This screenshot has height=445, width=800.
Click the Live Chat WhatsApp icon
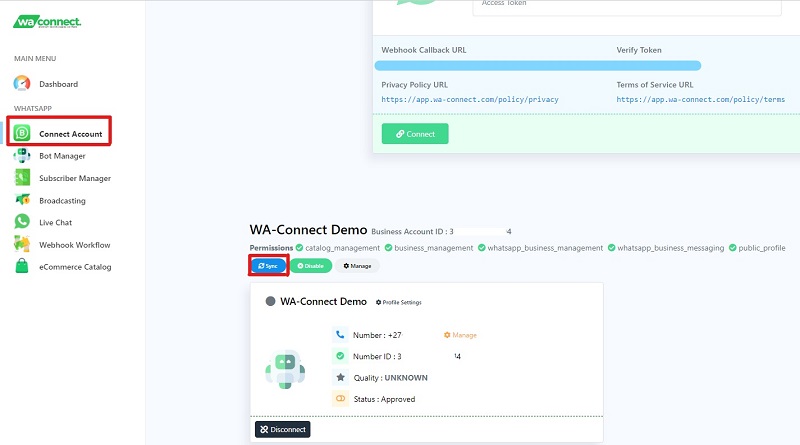coord(22,221)
